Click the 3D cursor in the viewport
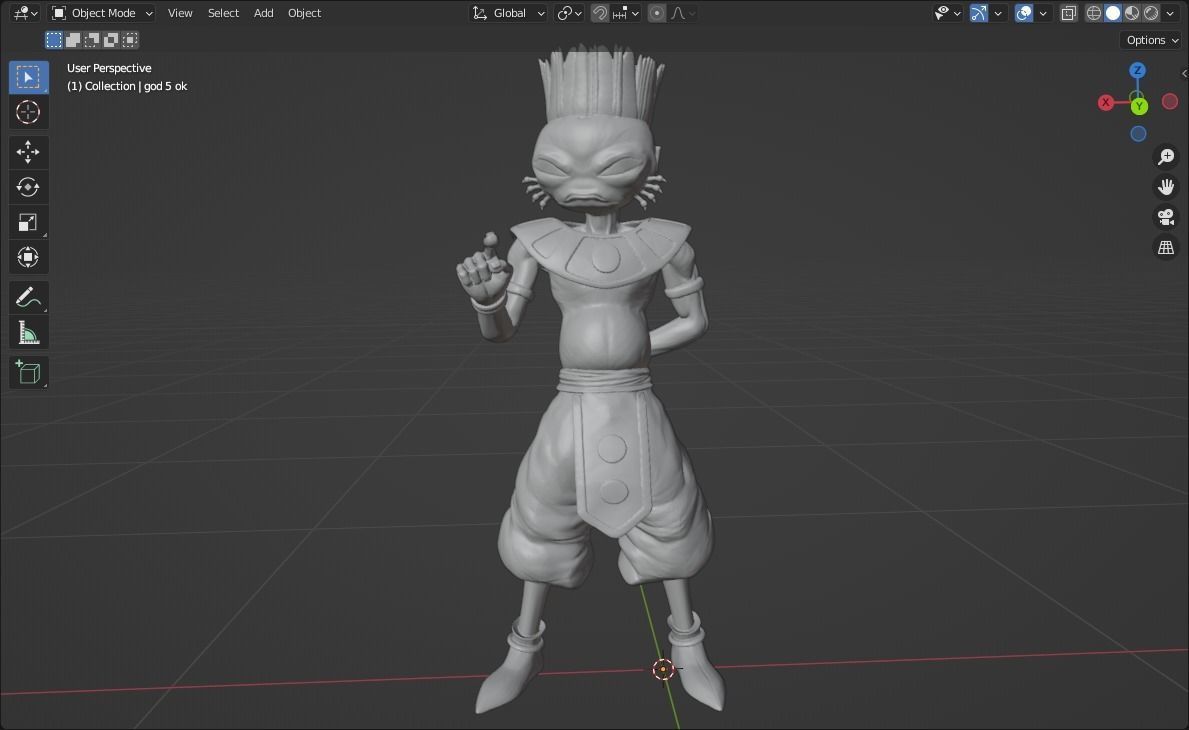Image resolution: width=1189 pixels, height=730 pixels. tap(664, 669)
